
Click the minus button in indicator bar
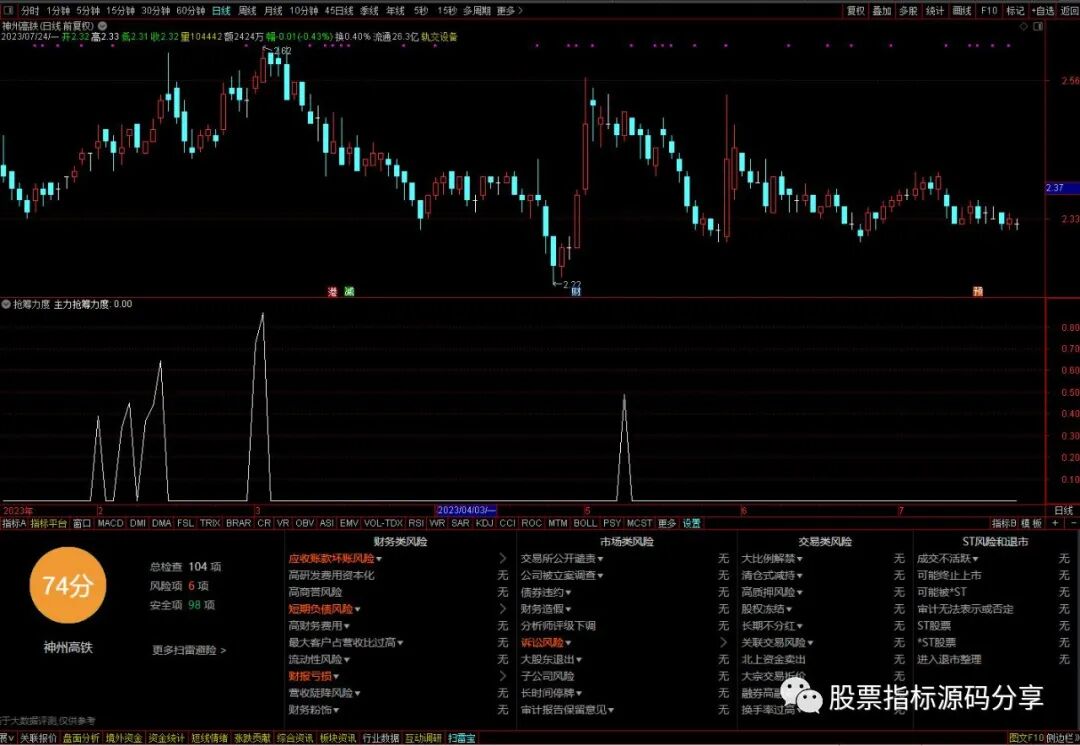pyautogui.click(x=1072, y=524)
